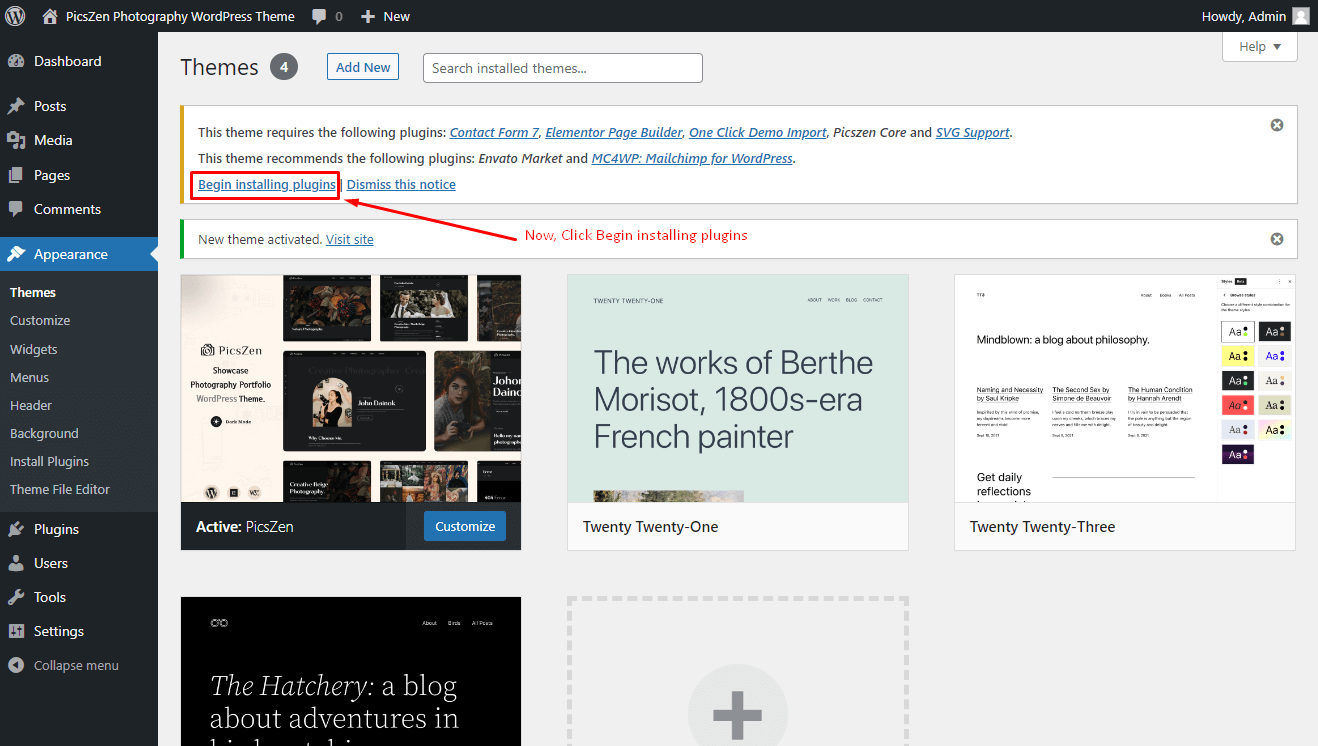Click the Posts pin icon
This screenshot has width=1318, height=746.
[x=16, y=106]
